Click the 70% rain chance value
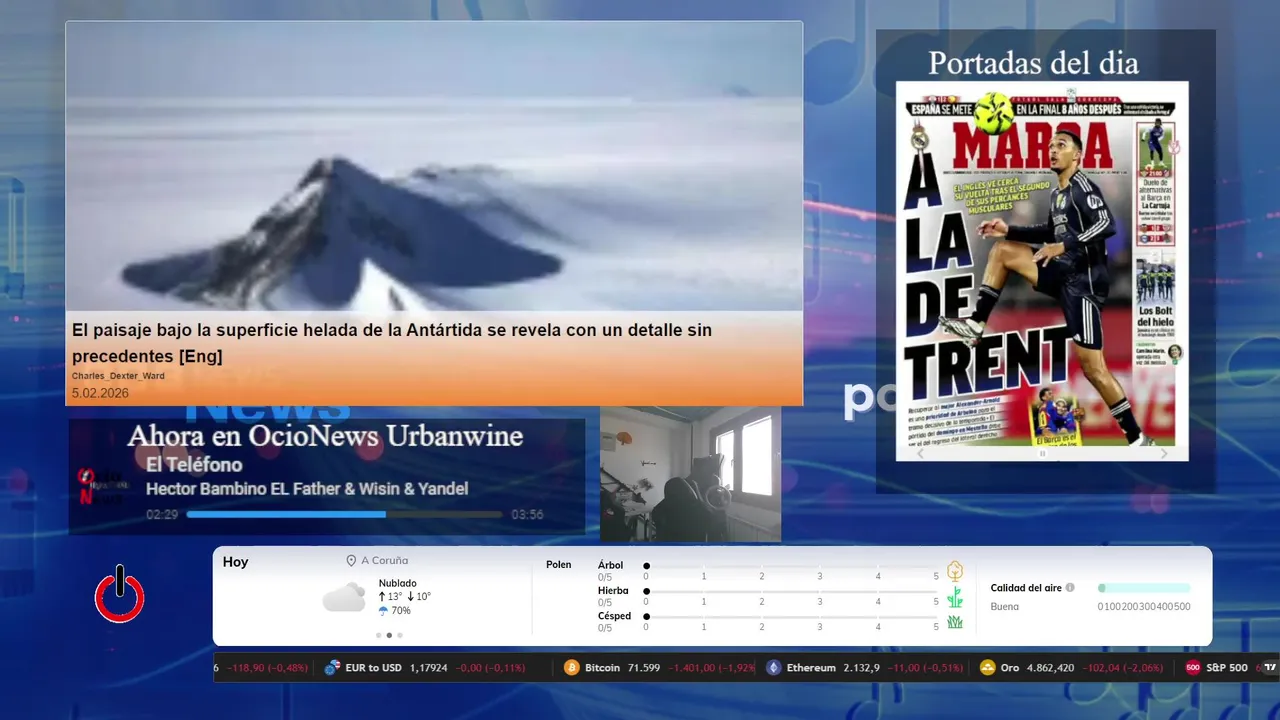The height and width of the screenshot is (720, 1280). [x=401, y=611]
